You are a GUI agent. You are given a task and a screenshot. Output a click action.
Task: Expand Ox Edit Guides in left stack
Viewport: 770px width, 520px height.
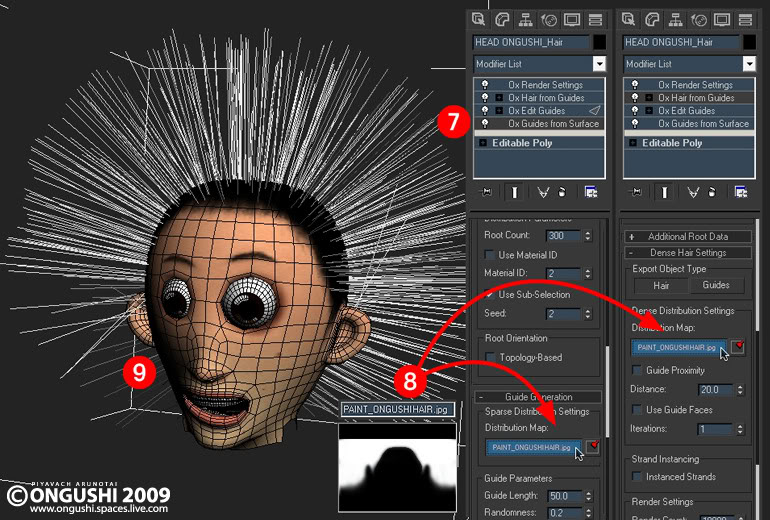tap(499, 110)
